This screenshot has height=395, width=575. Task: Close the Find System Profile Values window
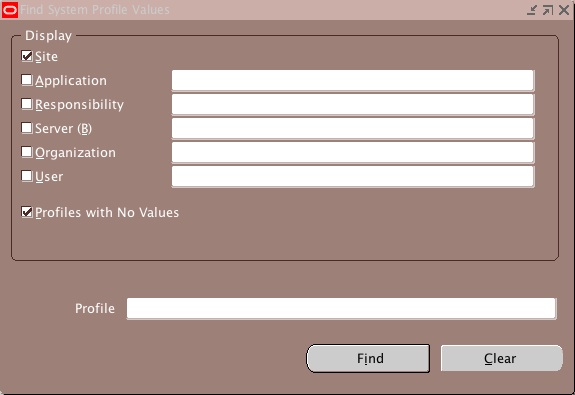click(x=564, y=10)
